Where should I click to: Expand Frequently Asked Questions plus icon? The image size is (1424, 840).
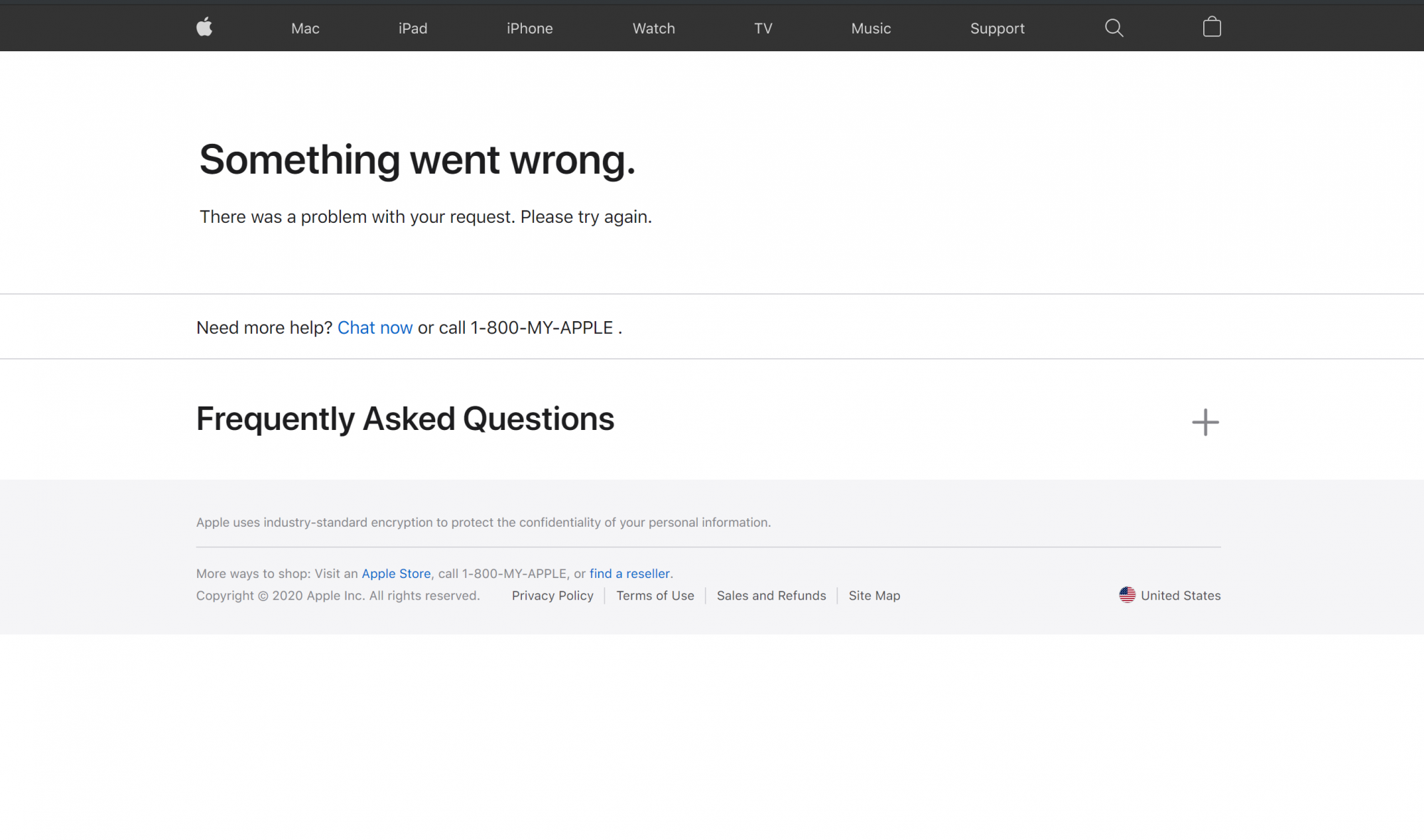1205,422
